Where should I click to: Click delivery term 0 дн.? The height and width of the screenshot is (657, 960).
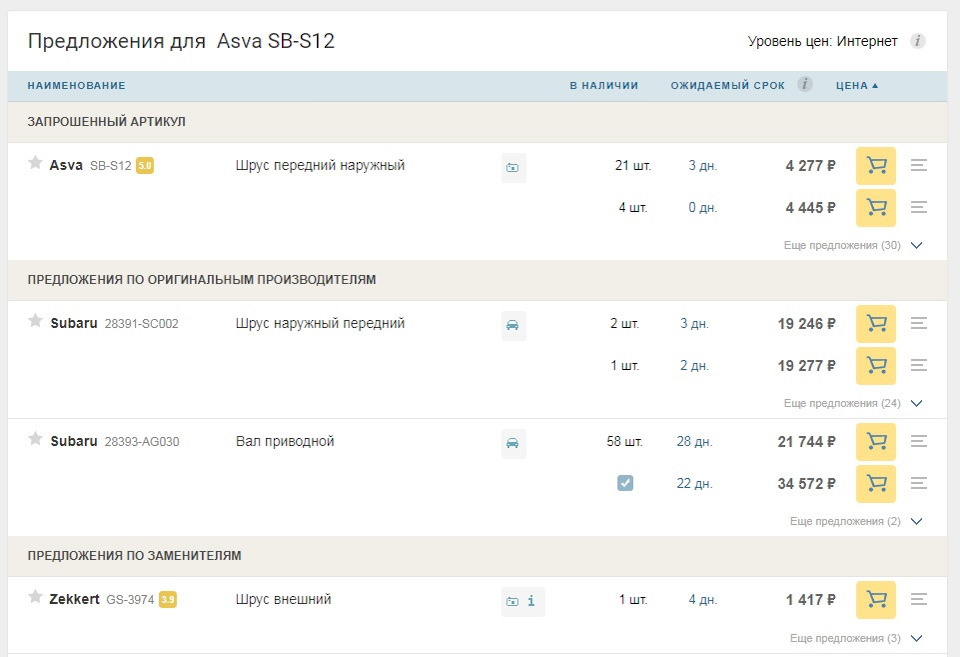tap(702, 208)
